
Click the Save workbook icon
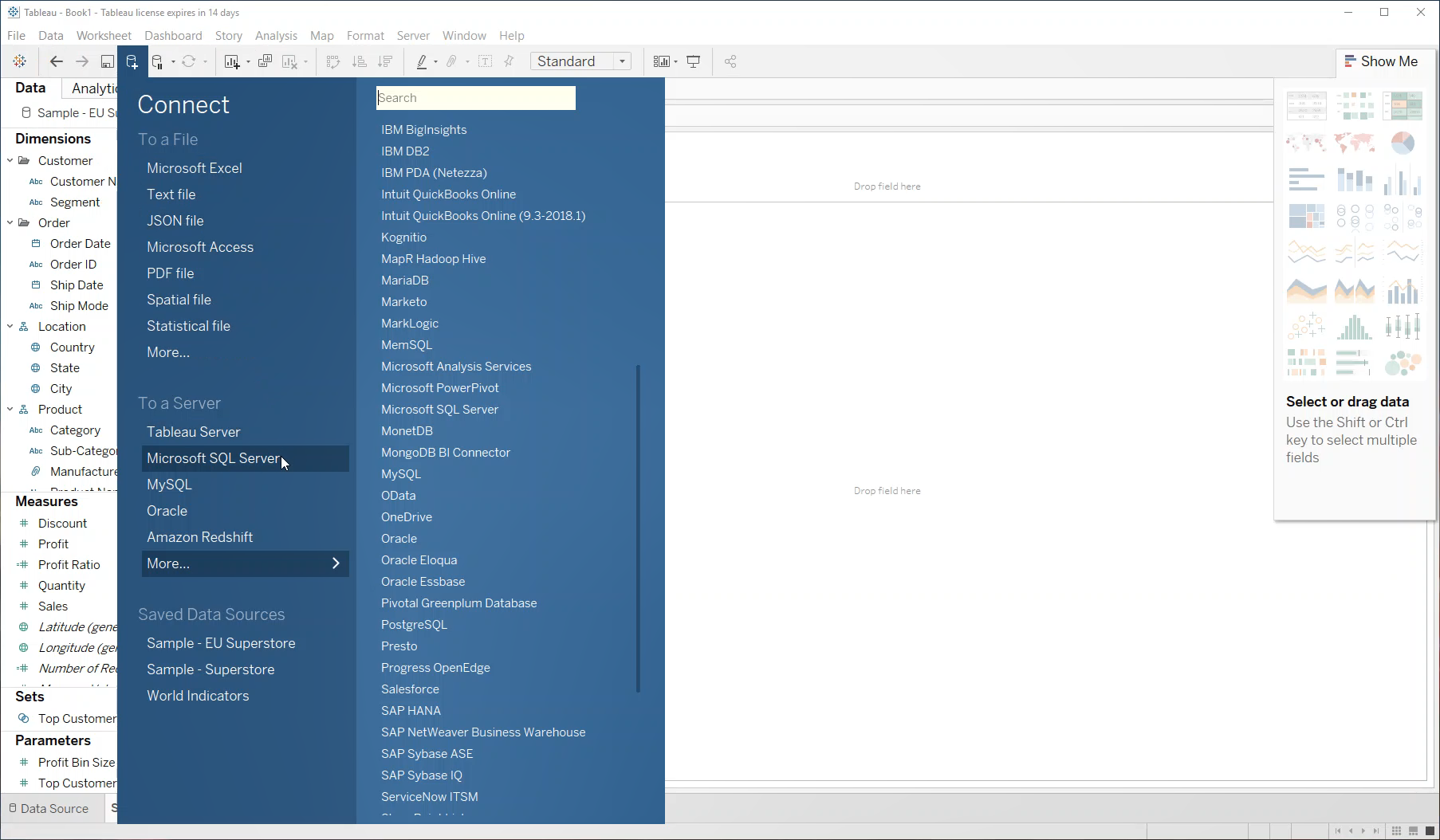107,61
